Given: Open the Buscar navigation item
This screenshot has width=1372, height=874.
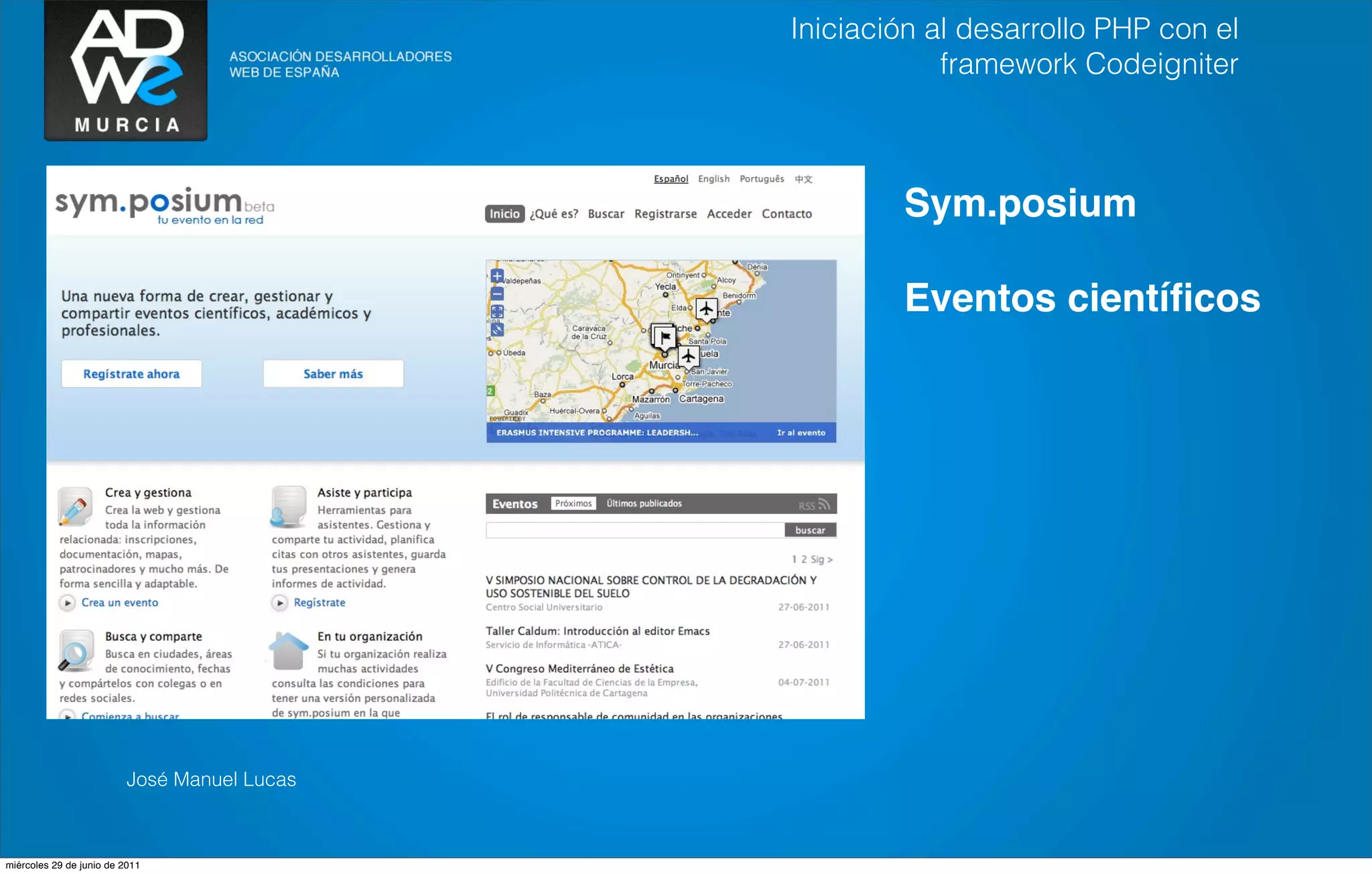Looking at the screenshot, I should tap(606, 214).
